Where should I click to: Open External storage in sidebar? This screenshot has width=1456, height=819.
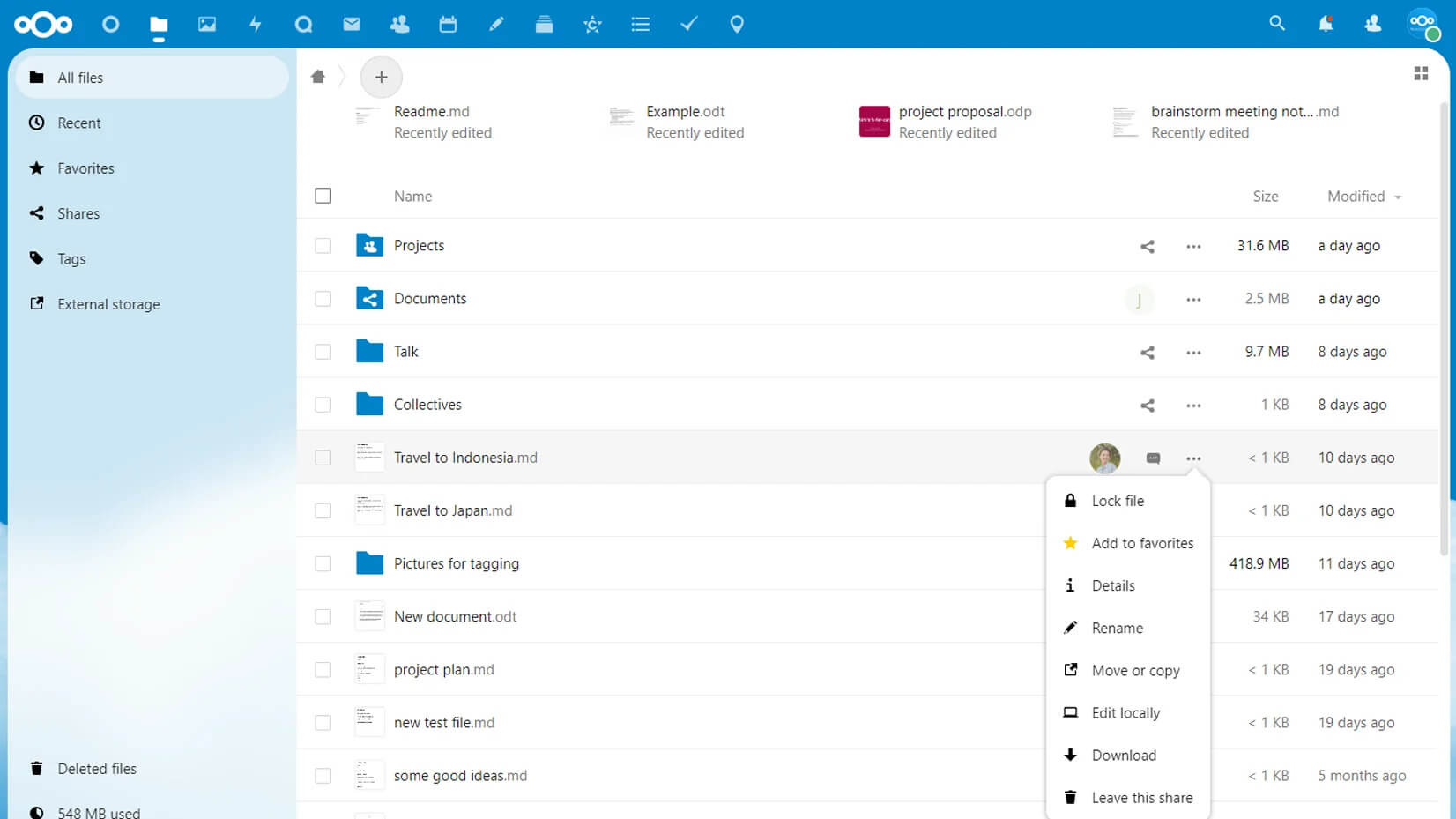pos(152,303)
